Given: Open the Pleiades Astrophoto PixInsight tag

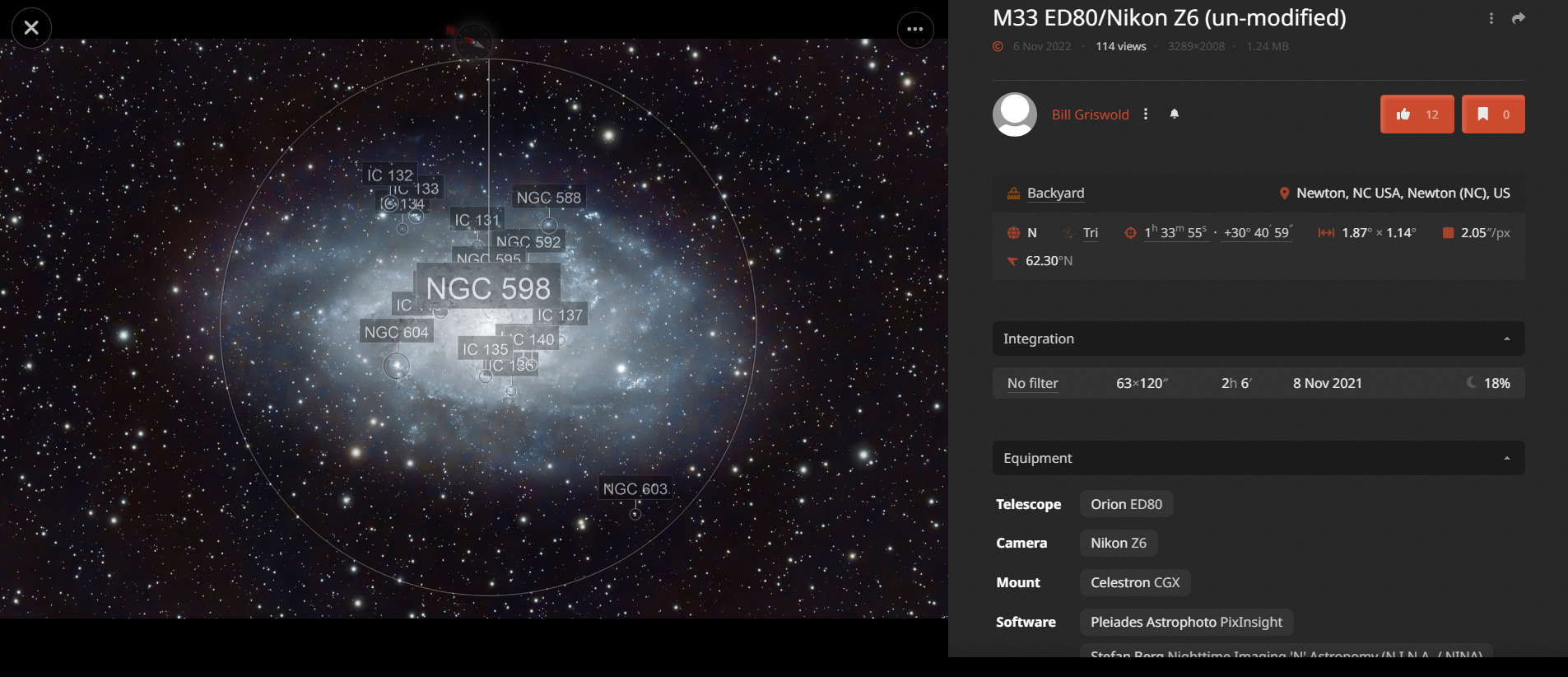Looking at the screenshot, I should coord(1186,622).
